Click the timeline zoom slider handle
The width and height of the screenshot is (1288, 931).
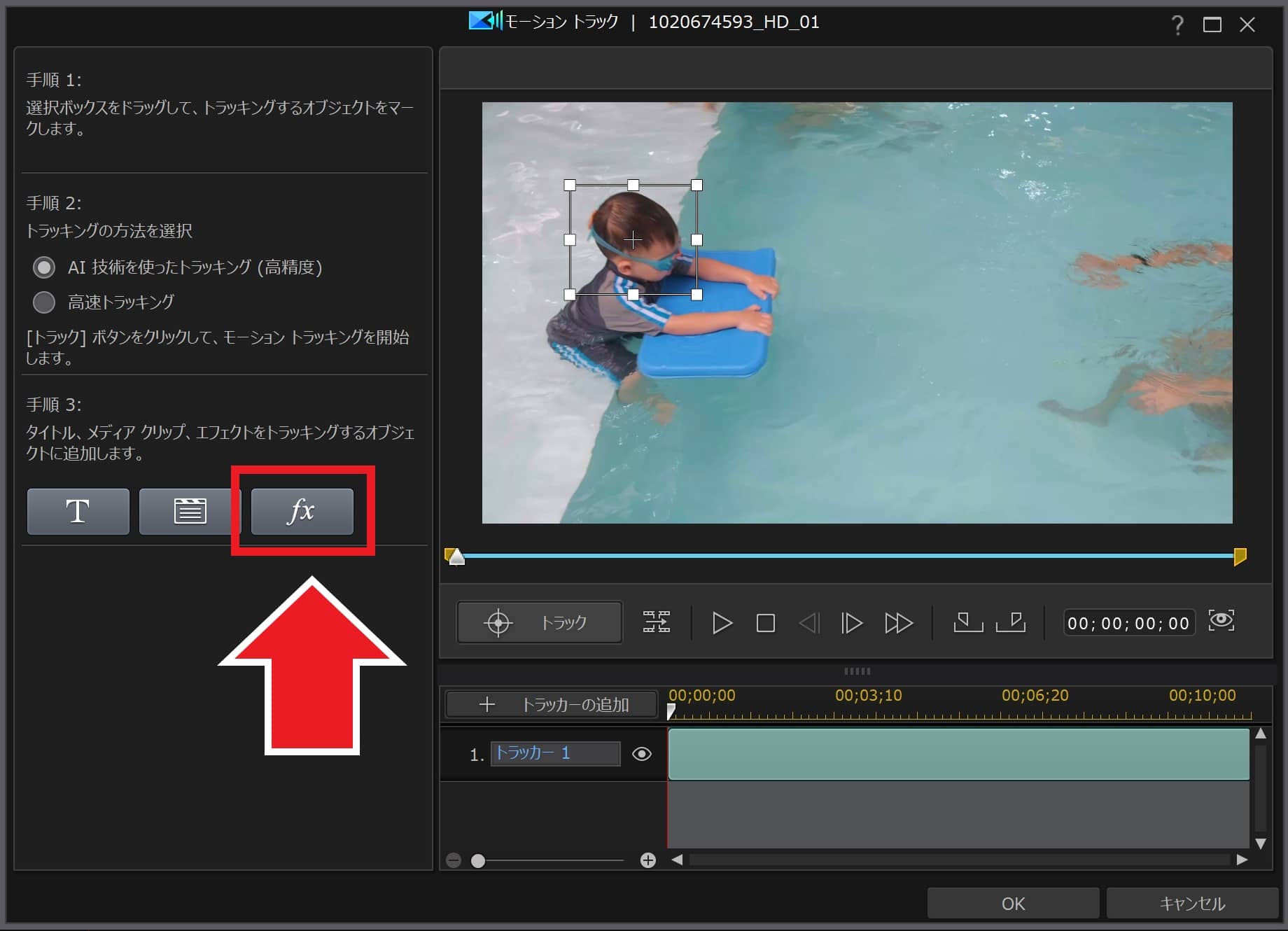478,860
